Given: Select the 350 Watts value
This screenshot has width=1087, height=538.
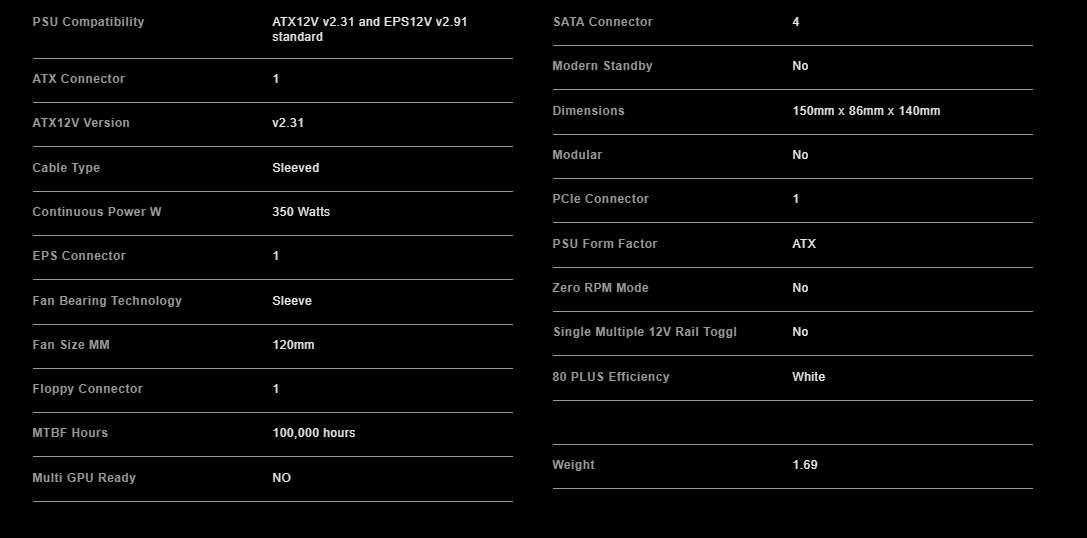Looking at the screenshot, I should coord(300,212).
